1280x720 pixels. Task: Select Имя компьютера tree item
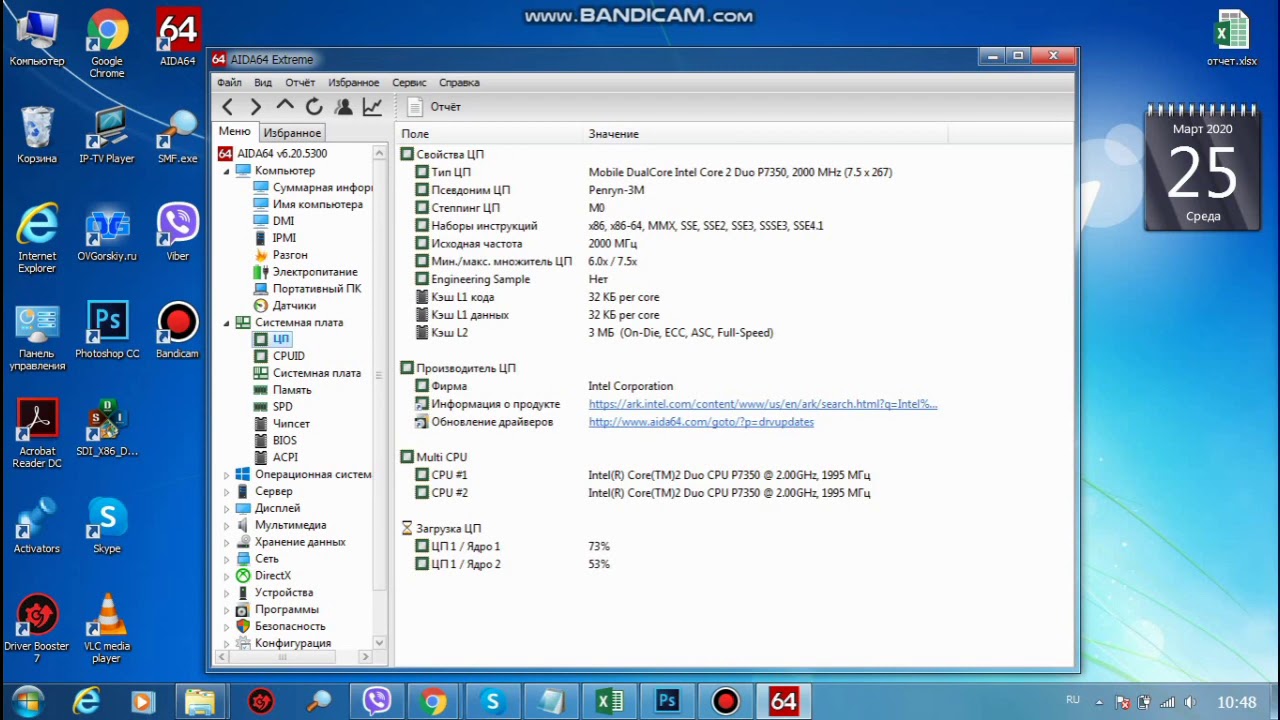tap(308, 204)
